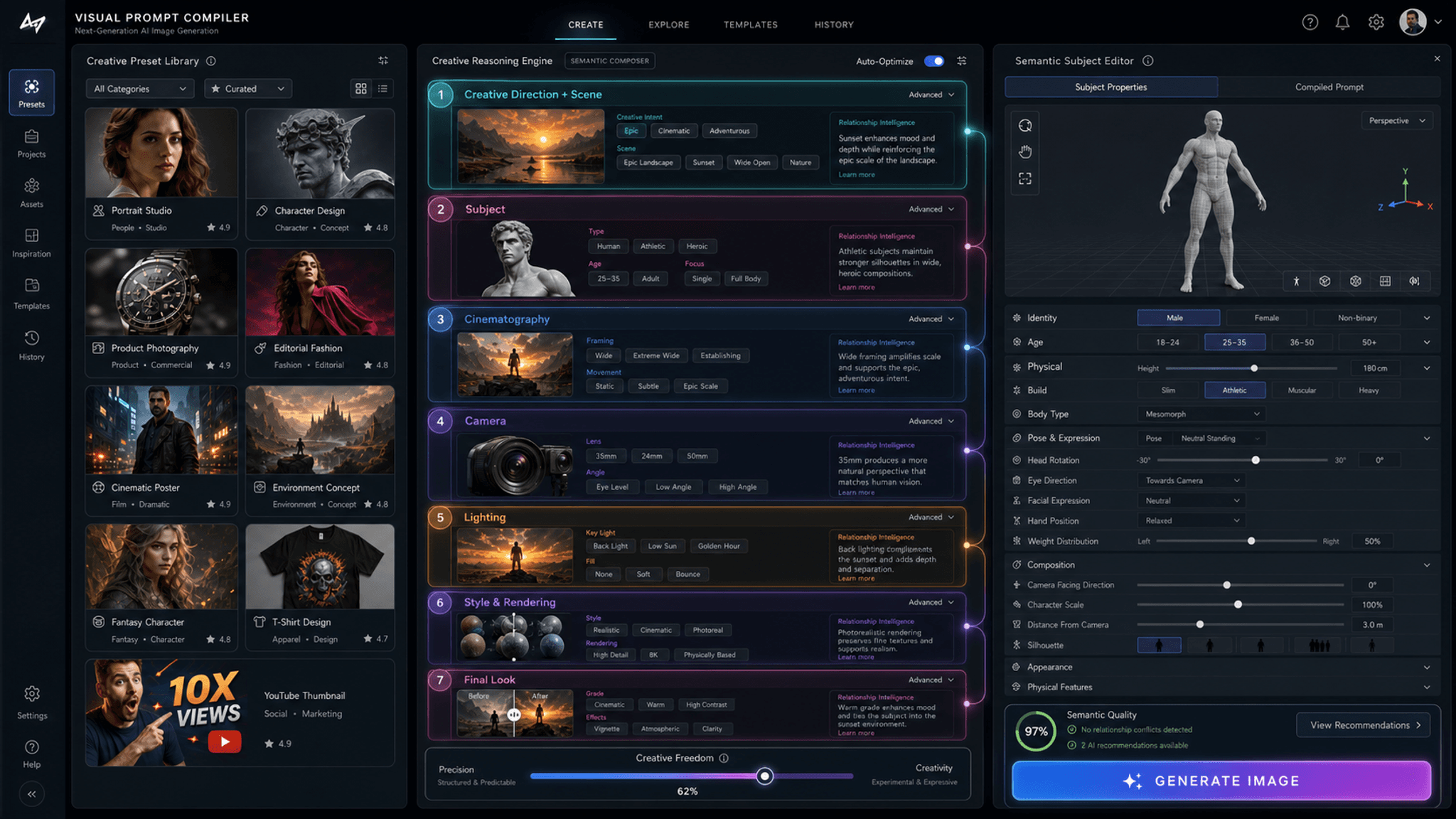Open the Presets sidebar section
Screen dimensions: 1456x819
tap(31, 92)
